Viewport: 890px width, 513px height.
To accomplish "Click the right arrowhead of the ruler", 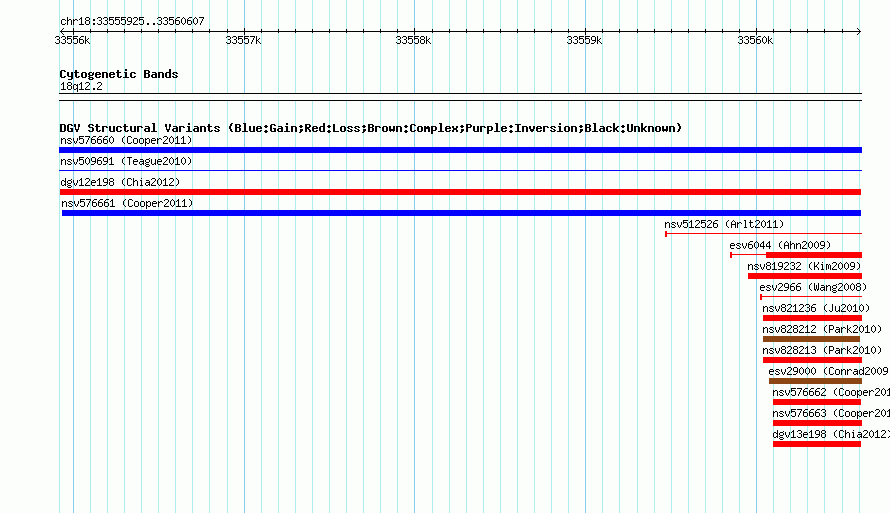I will pos(859,31).
